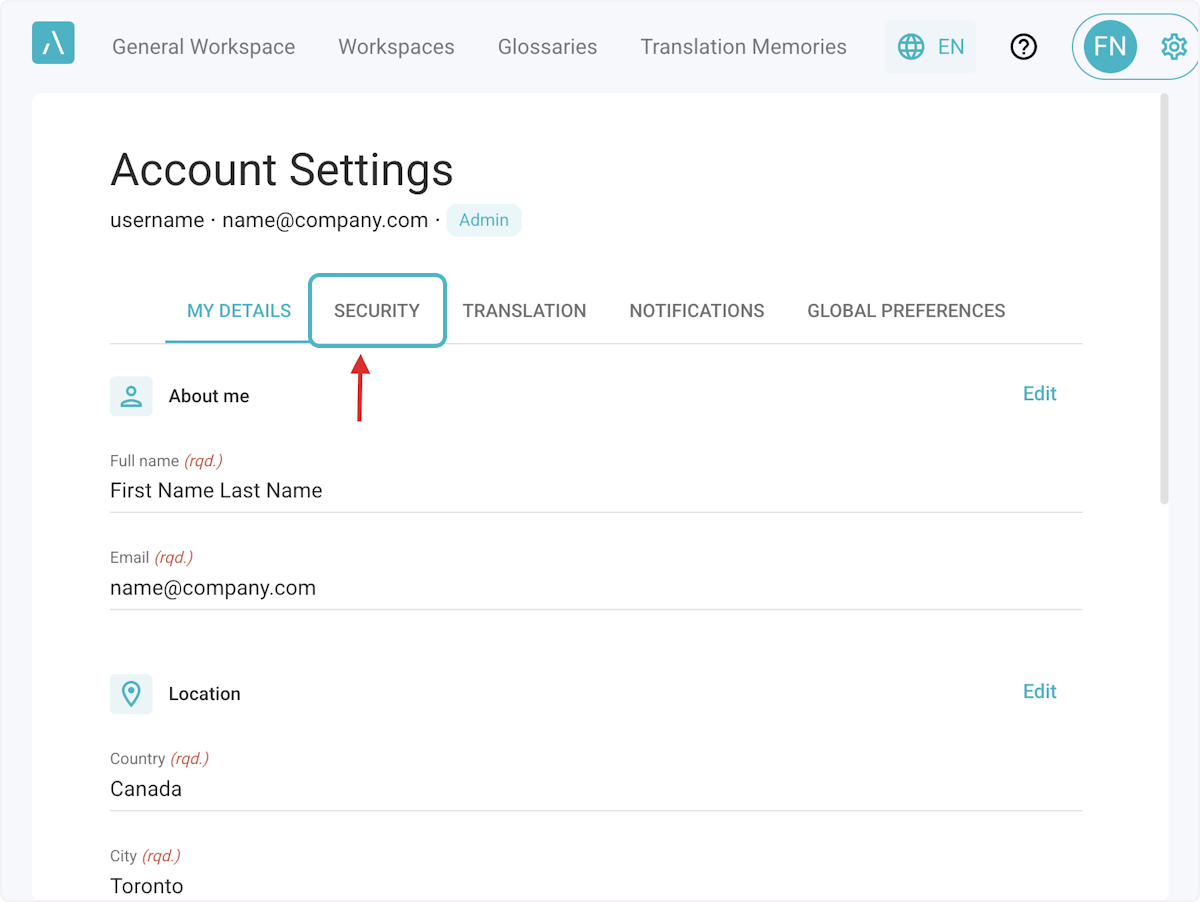Click the Full name field

pos(595,491)
